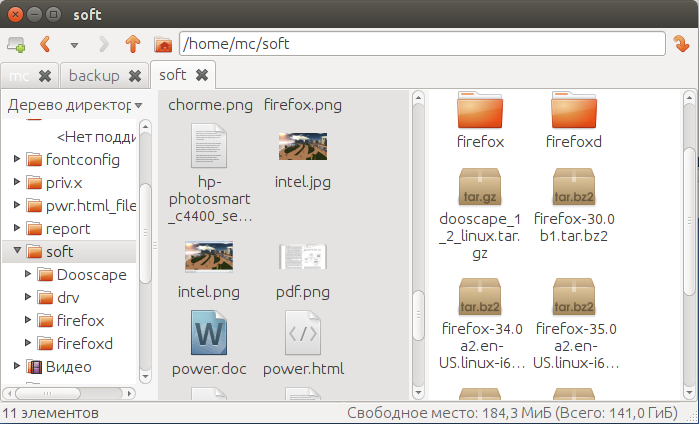Select the dooscape_1_2_linux.tar.gz archive icon
Viewport: 699px width, 424px height.
(x=480, y=187)
